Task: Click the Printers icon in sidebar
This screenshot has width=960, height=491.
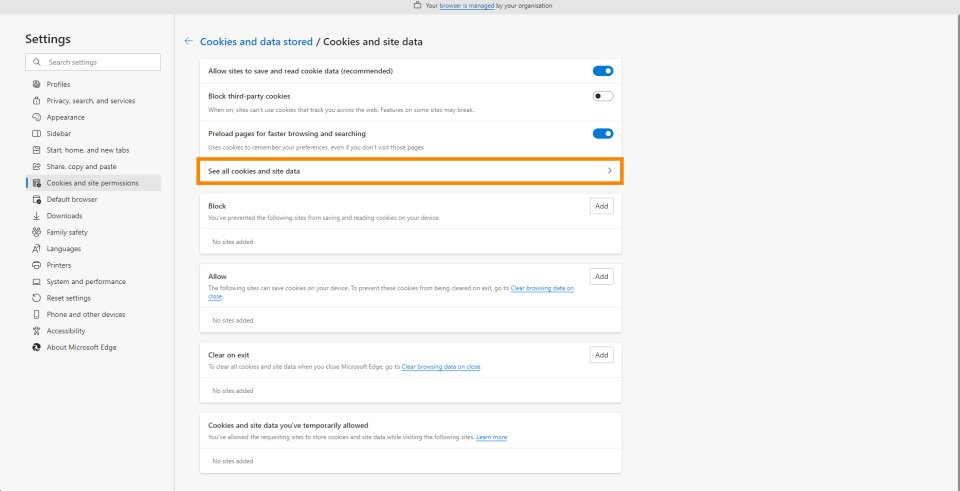Action: pos(37,265)
